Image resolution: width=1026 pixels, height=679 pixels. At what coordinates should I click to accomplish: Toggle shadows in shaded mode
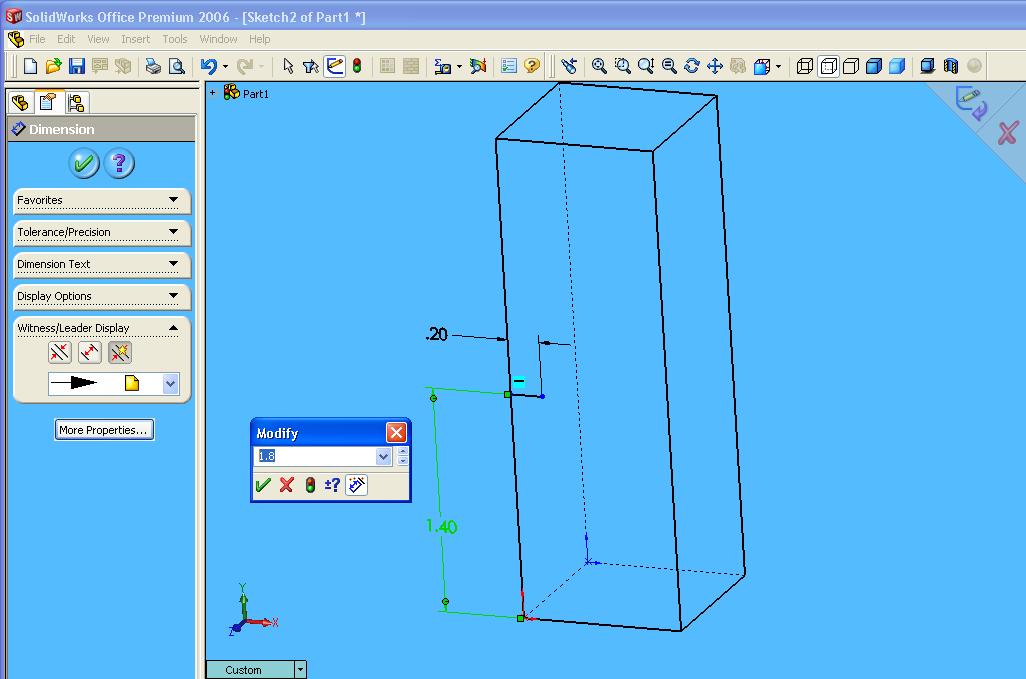point(927,66)
